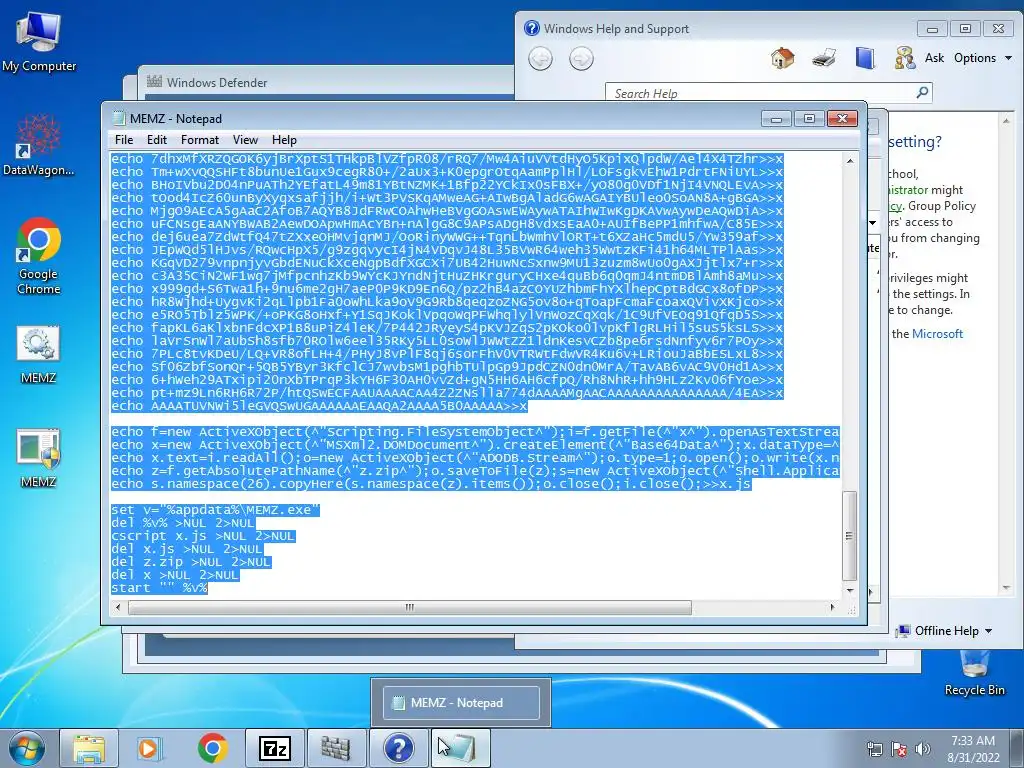Click the Action Center flag tray icon
This screenshot has height=768, width=1024.
click(x=899, y=749)
